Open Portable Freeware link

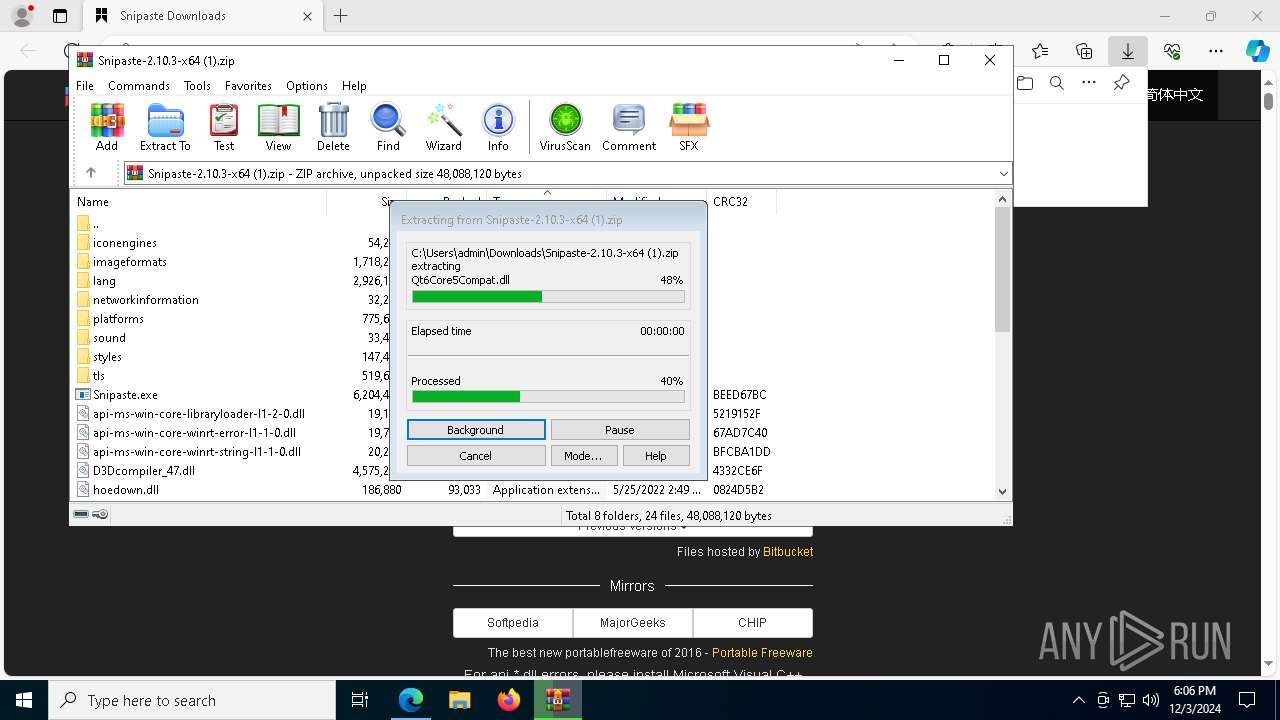pos(762,652)
